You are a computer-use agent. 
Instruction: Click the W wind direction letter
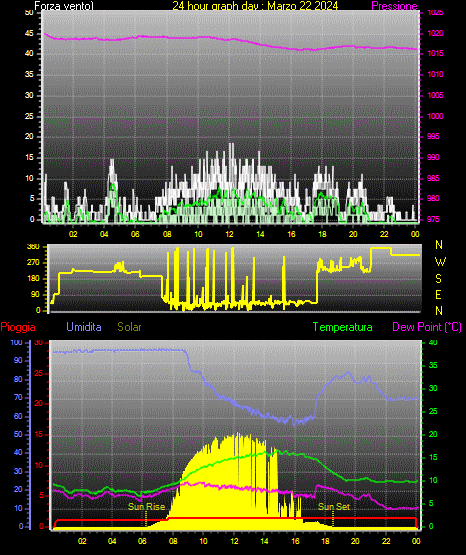click(440, 262)
